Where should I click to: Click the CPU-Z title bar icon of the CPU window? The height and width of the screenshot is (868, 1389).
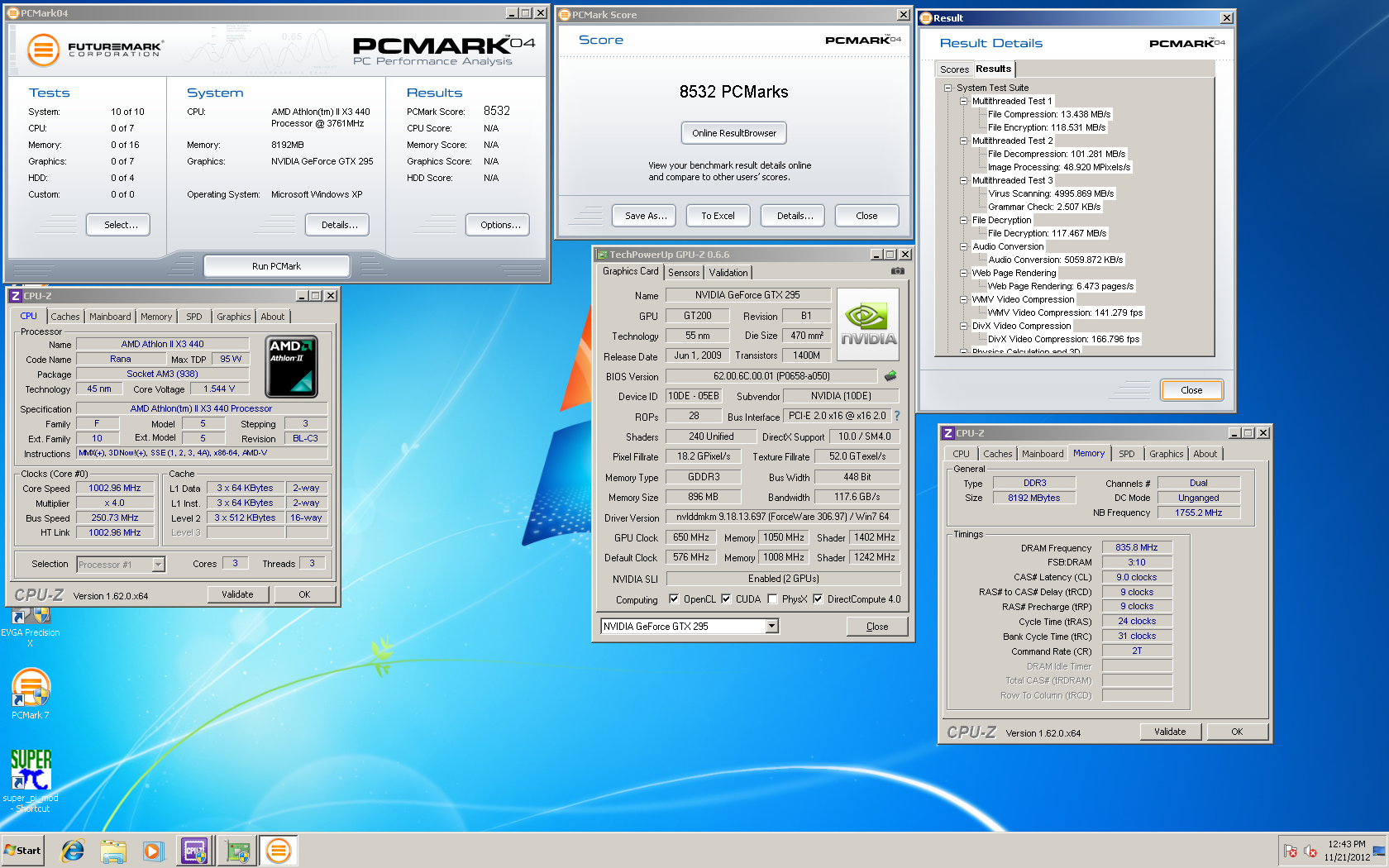(x=15, y=295)
